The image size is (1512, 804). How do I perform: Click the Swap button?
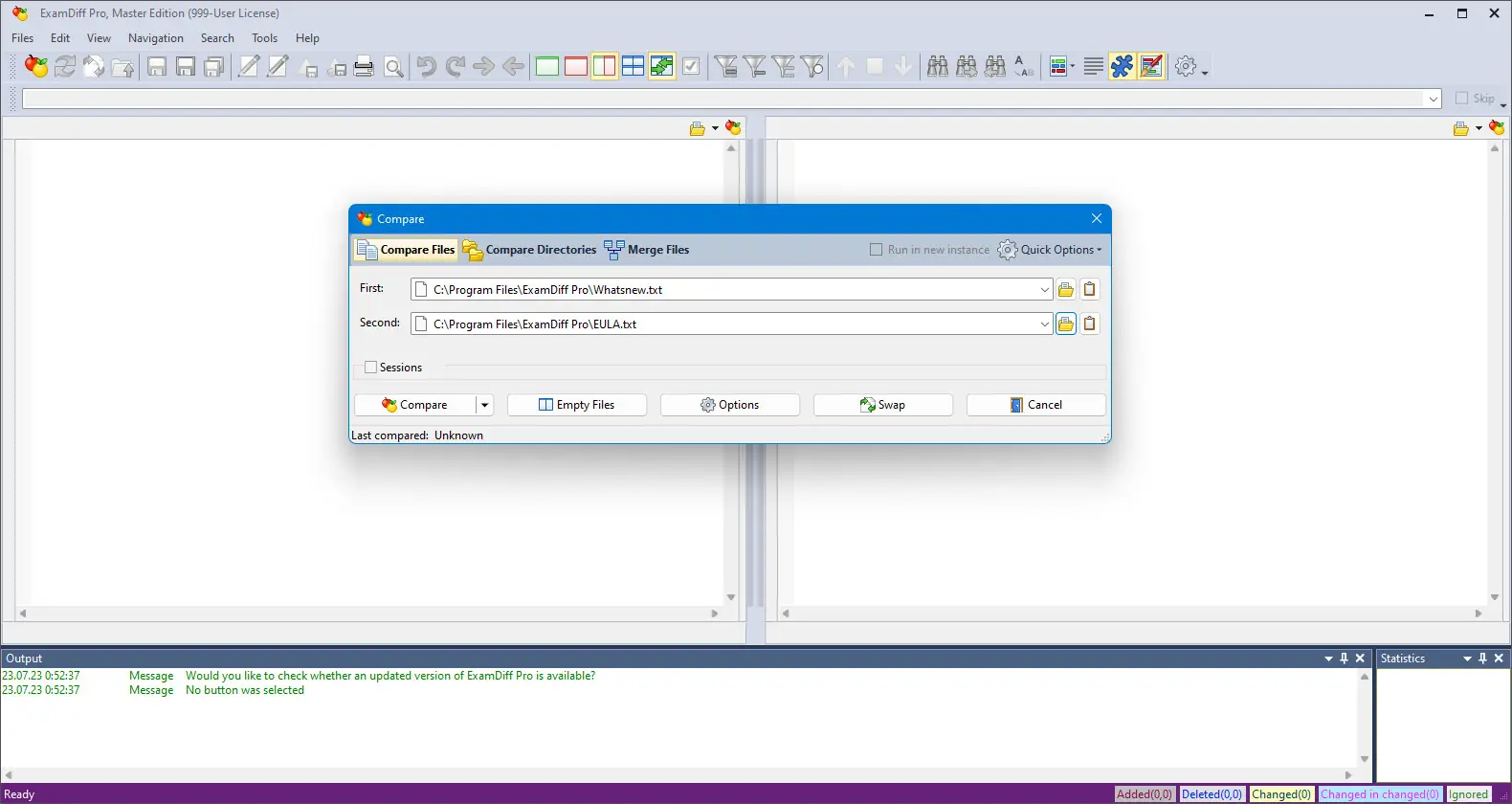point(883,405)
